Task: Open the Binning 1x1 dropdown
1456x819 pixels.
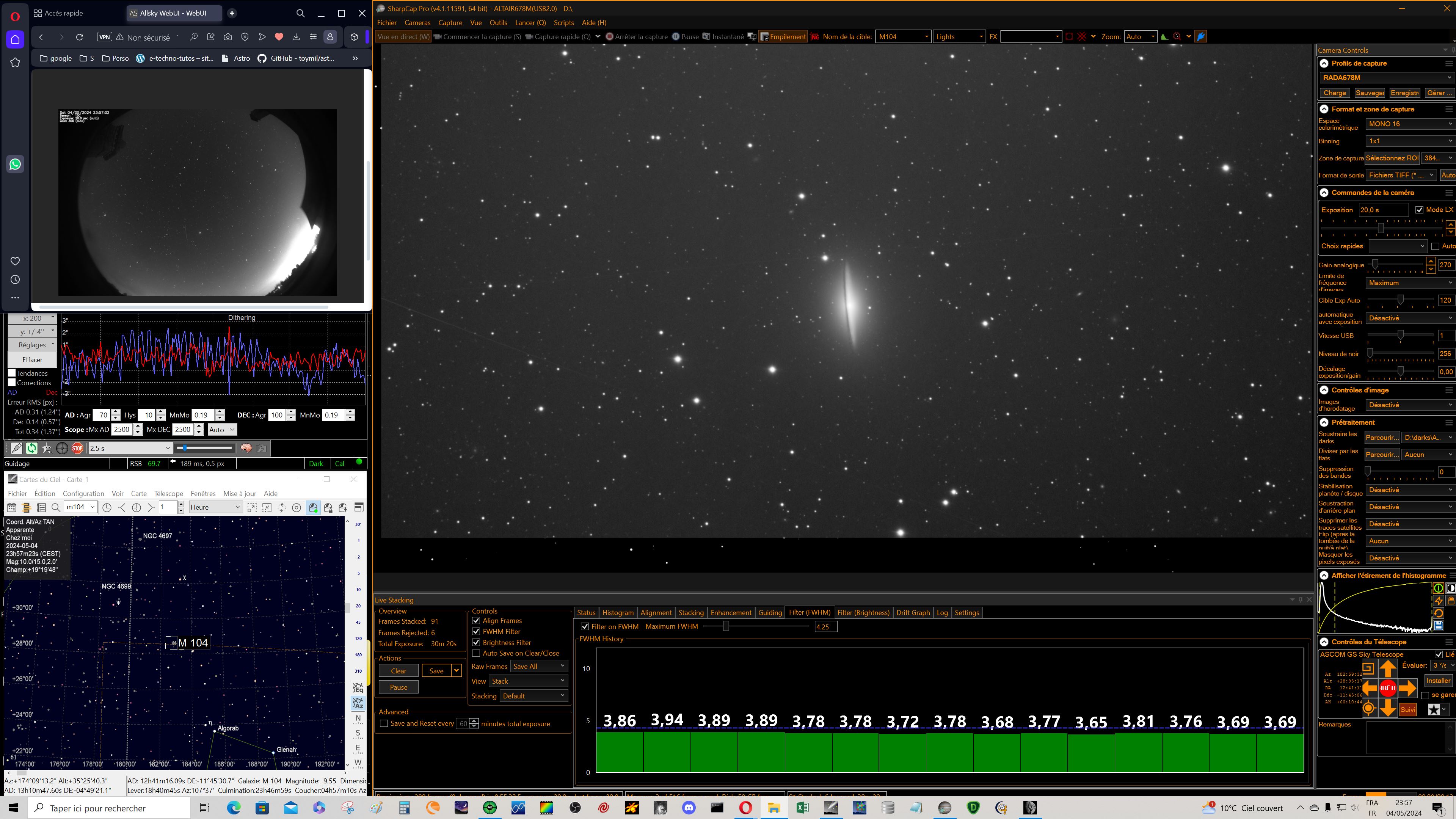Action: coord(1410,141)
